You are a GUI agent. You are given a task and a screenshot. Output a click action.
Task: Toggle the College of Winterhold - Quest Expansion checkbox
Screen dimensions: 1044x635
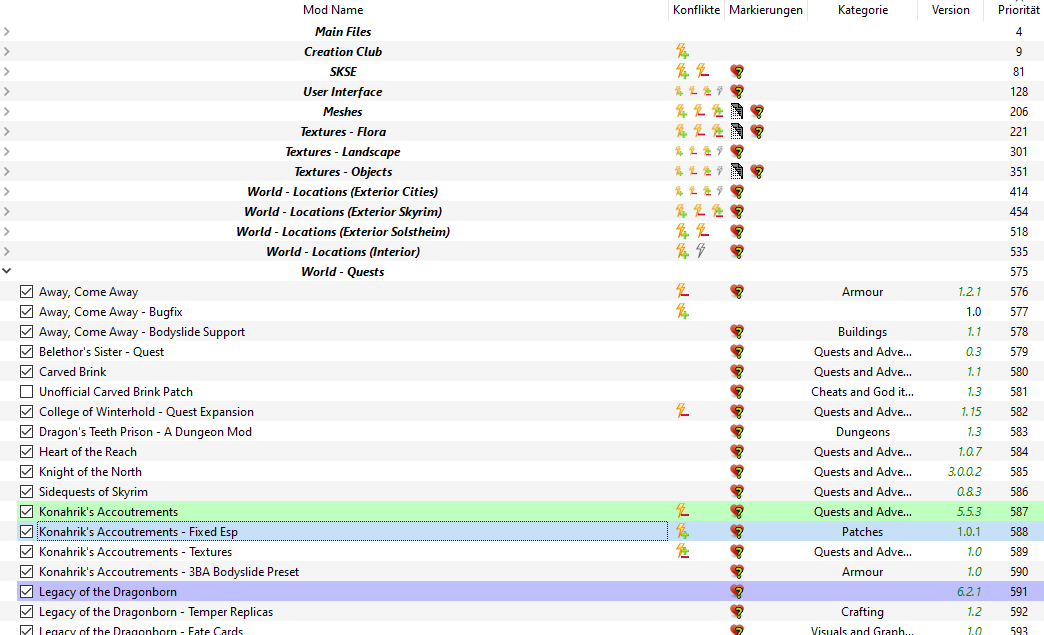(x=26, y=411)
